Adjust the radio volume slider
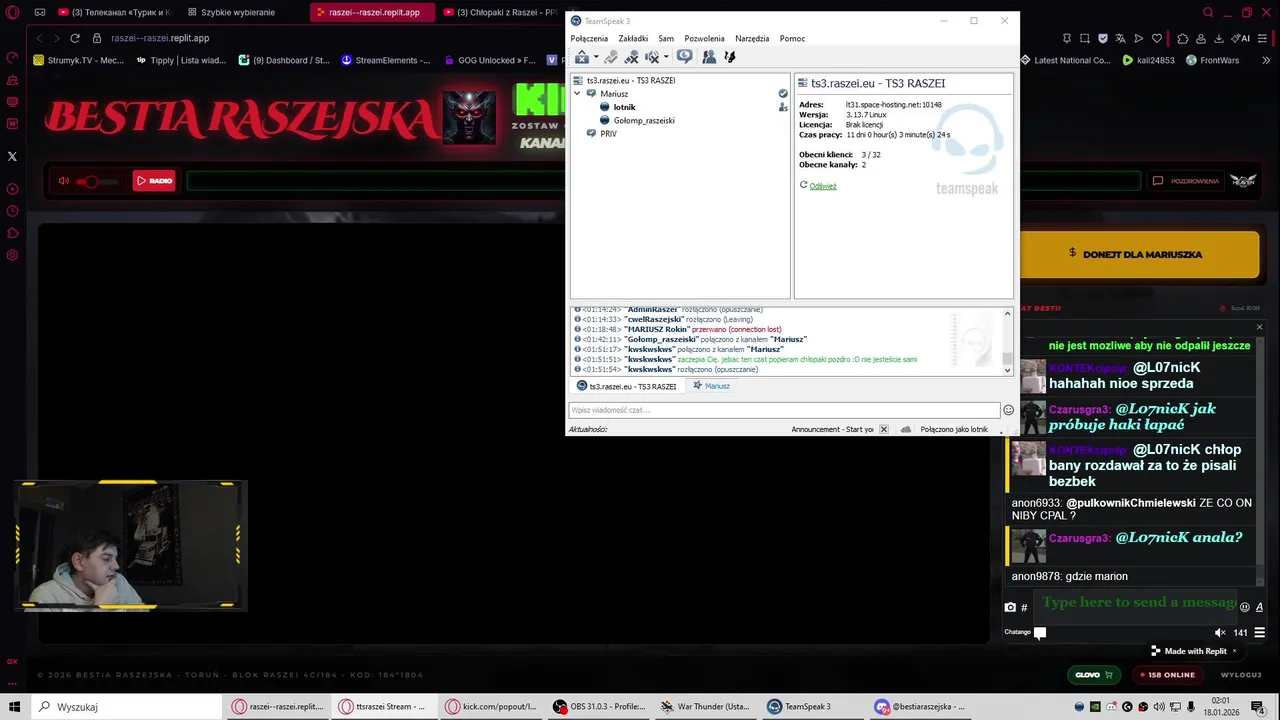This screenshot has height=720, width=1280. 98,181
